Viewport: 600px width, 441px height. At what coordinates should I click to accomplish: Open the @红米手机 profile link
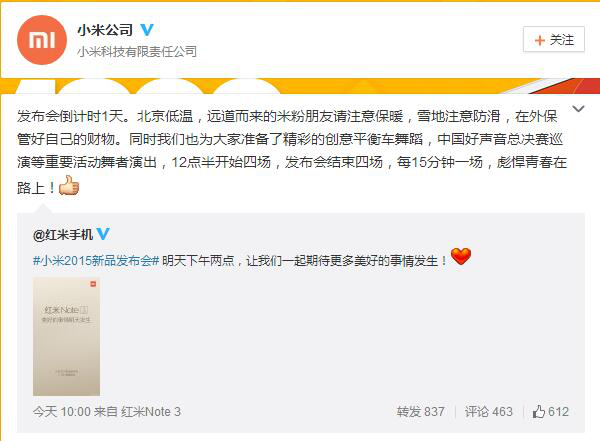tap(63, 234)
